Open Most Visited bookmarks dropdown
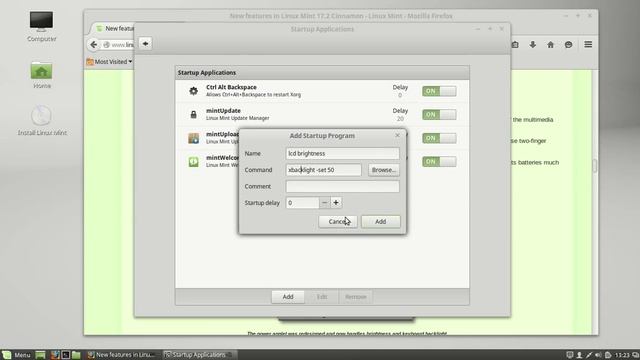The image size is (640, 360). pyautogui.click(x=109, y=62)
